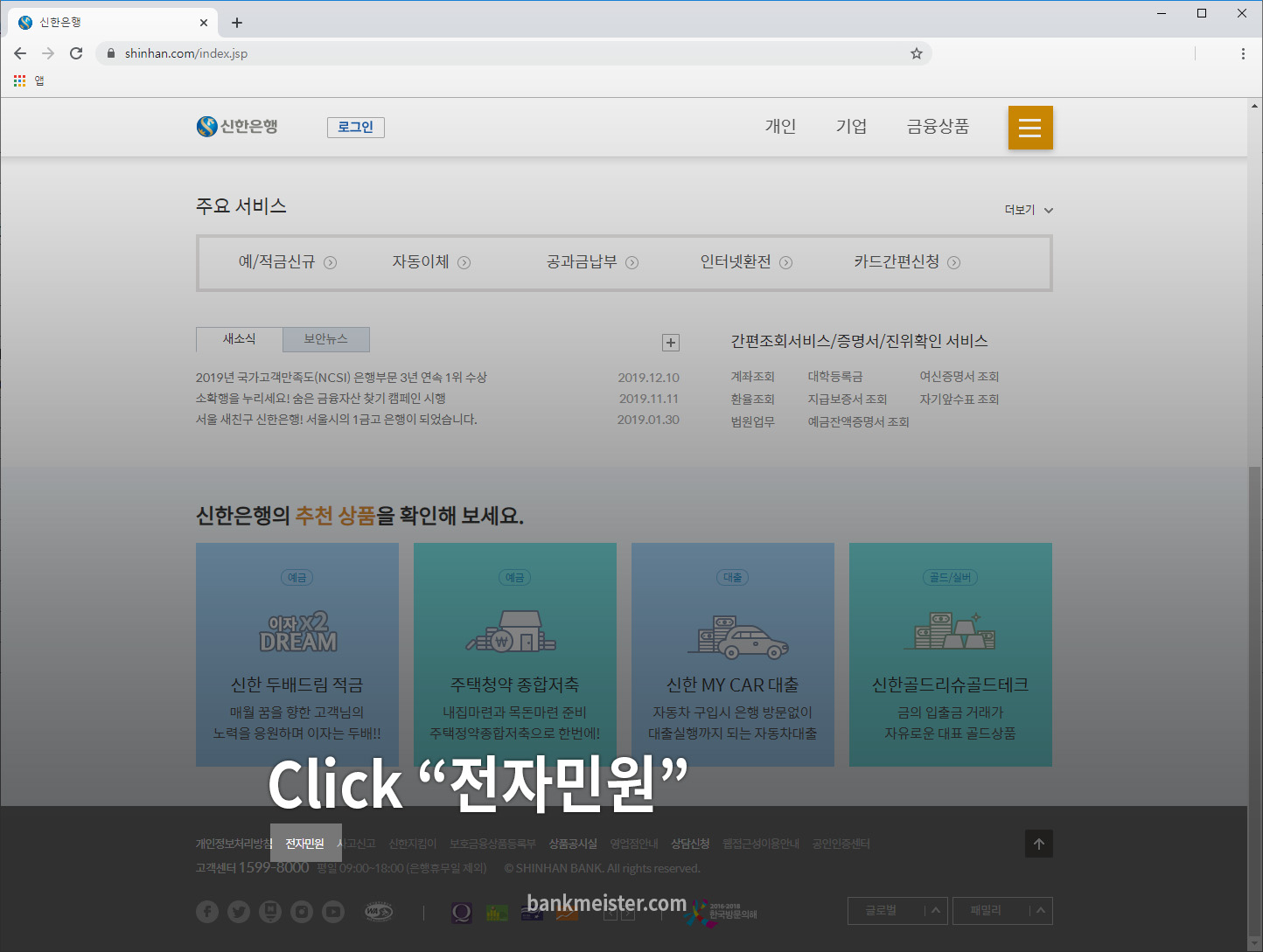
Task: Open 자기앞수표 조회 link
Action: pyautogui.click(x=959, y=400)
